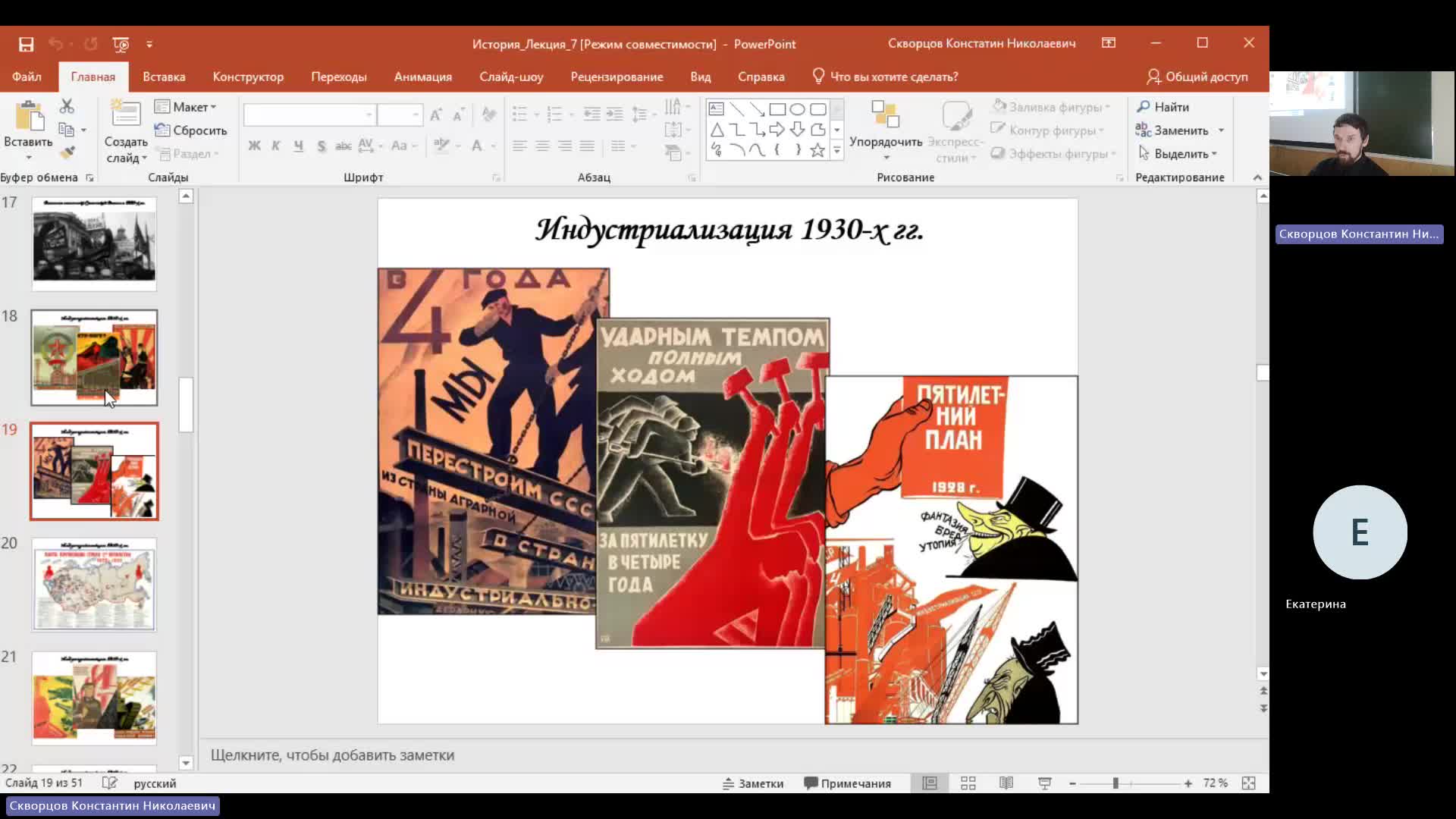This screenshot has width=1456, height=819.
Task: Increase font size with the large A icon
Action: coord(436,115)
